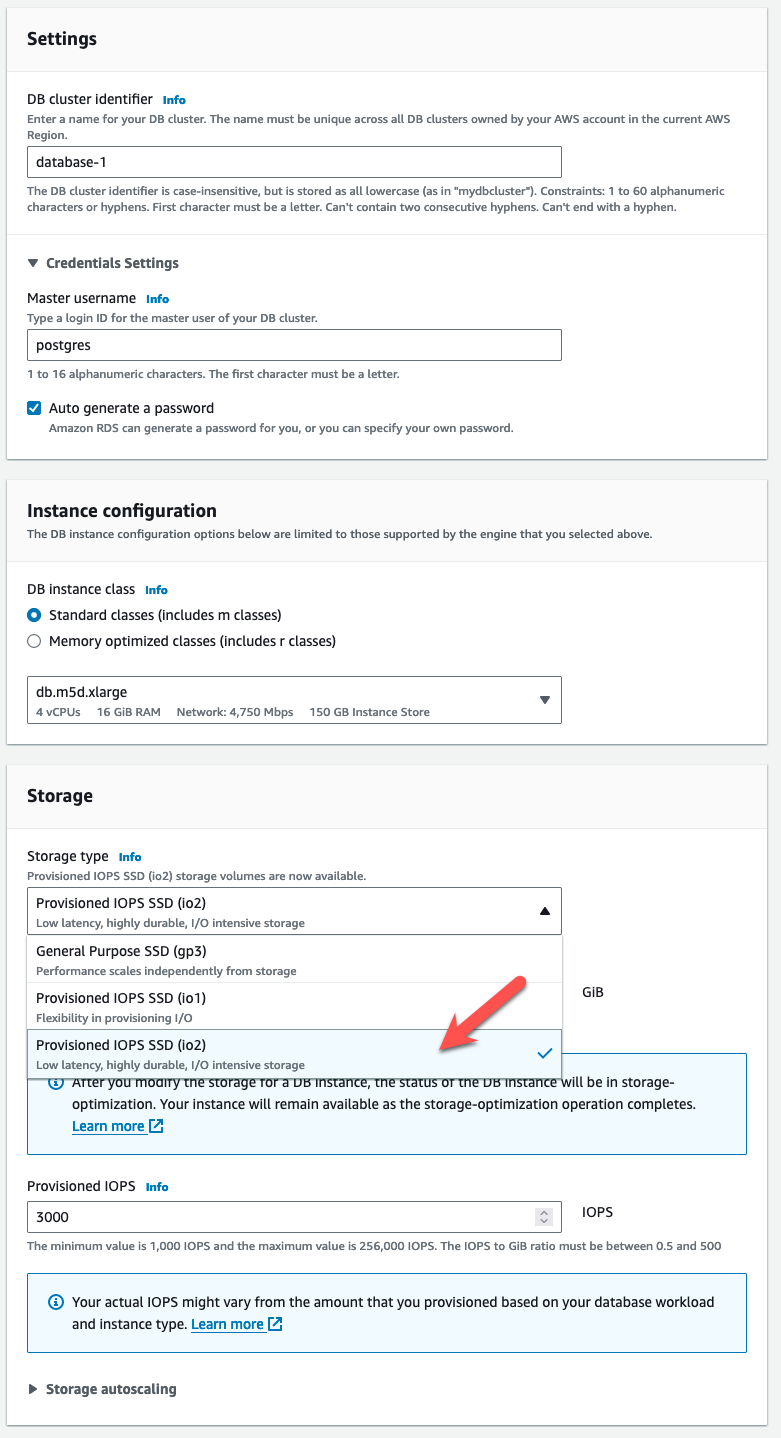Click the checkmark next to the Provisioned IOPS SSD (io2) option

pyautogui.click(x=545, y=1053)
